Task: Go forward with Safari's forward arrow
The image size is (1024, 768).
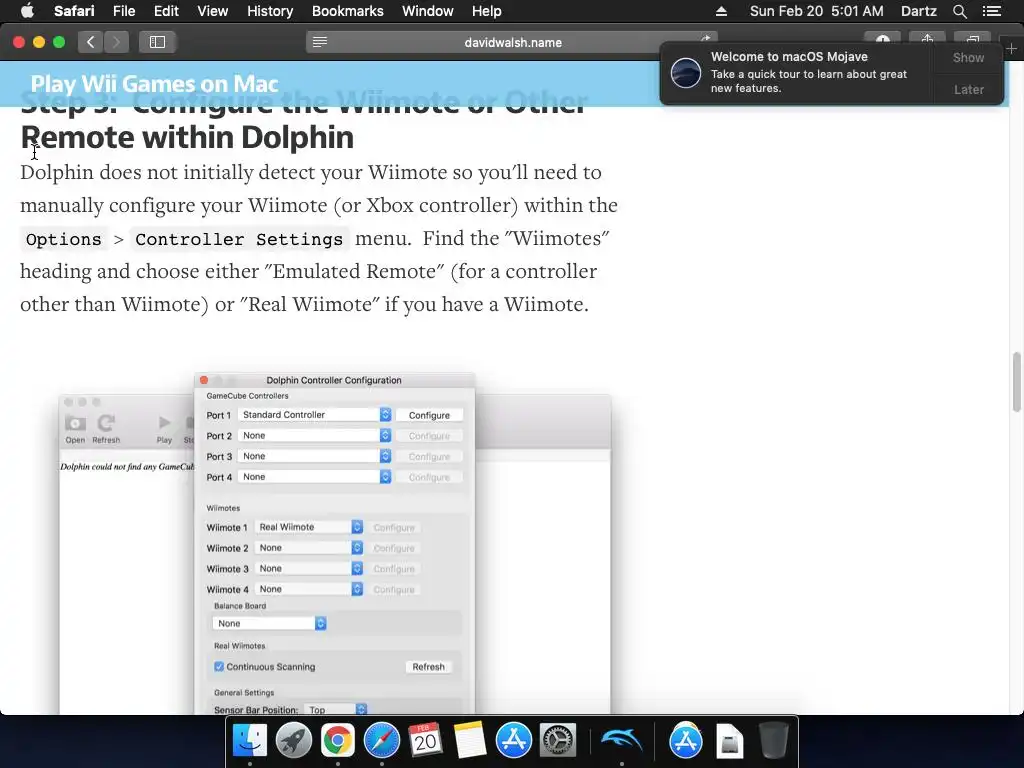Action: [x=116, y=42]
